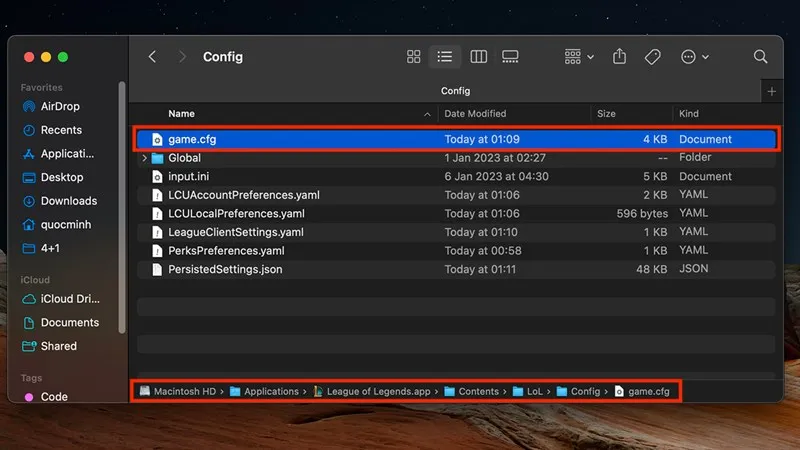Switch to gallery view

tap(510, 57)
